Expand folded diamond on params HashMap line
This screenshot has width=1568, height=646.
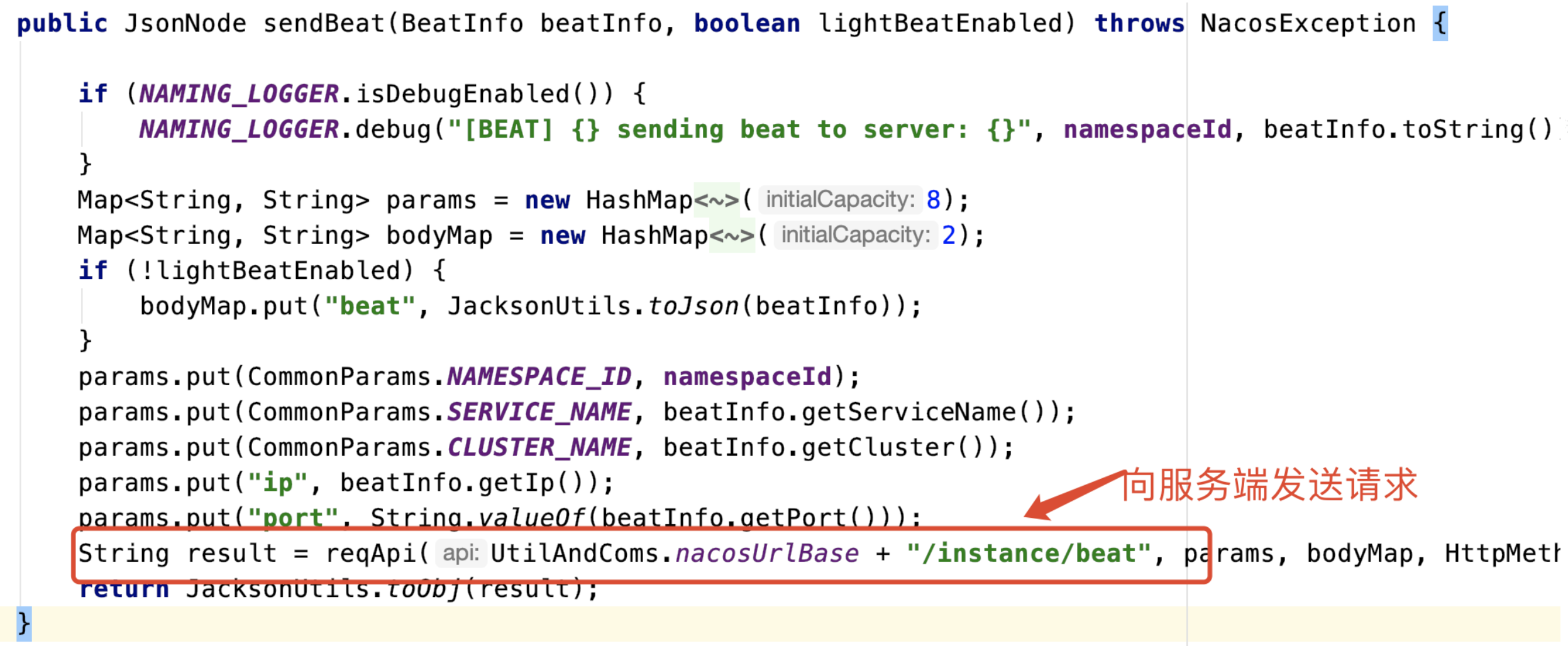(x=717, y=200)
